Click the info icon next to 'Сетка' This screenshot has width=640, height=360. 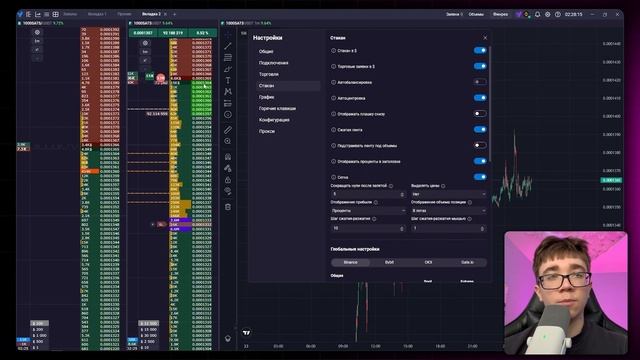(x=333, y=177)
